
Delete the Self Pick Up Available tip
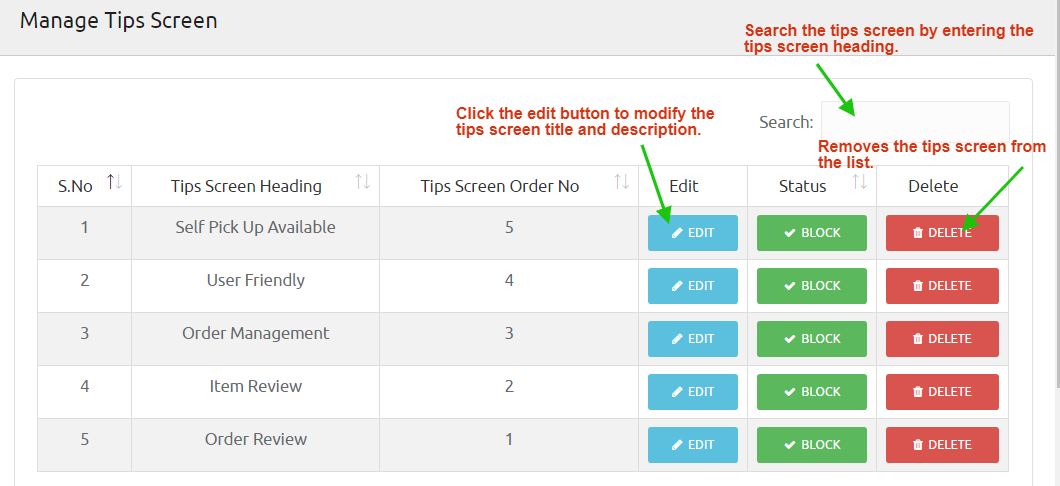pyautogui.click(x=941, y=233)
